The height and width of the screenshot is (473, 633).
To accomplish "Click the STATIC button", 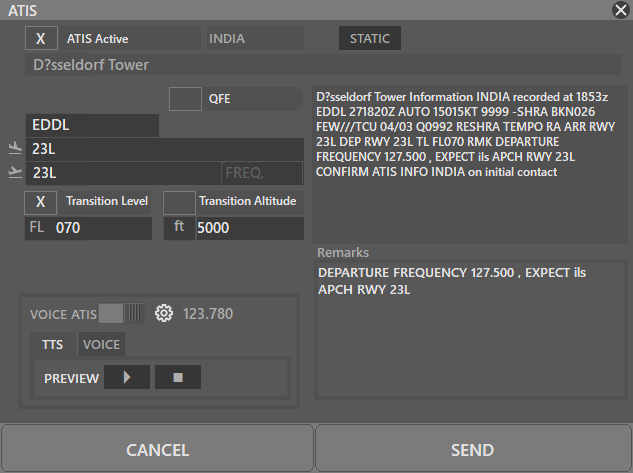I will tap(370, 39).
